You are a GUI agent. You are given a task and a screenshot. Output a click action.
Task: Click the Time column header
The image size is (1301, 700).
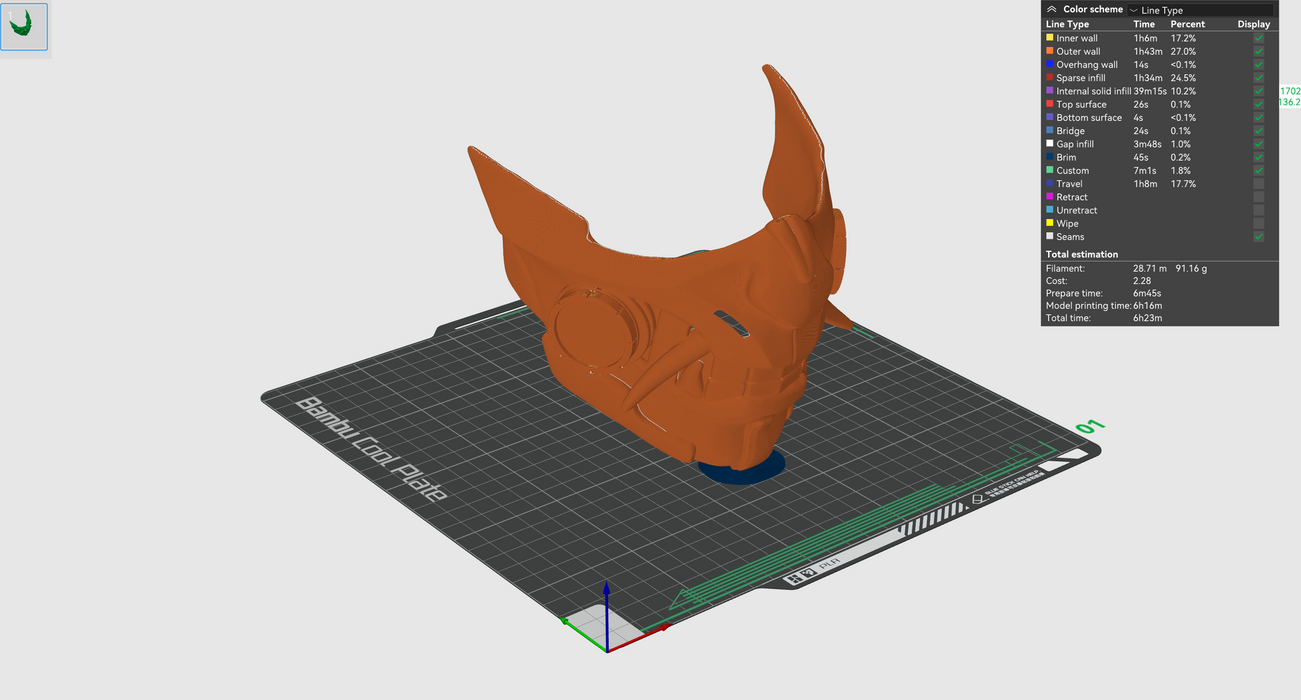point(1144,24)
